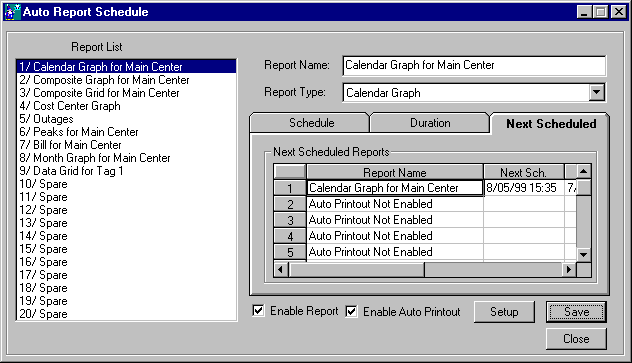This screenshot has height=363, width=632.
Task: Maximize the Auto Report Schedule window
Action: (600, 12)
